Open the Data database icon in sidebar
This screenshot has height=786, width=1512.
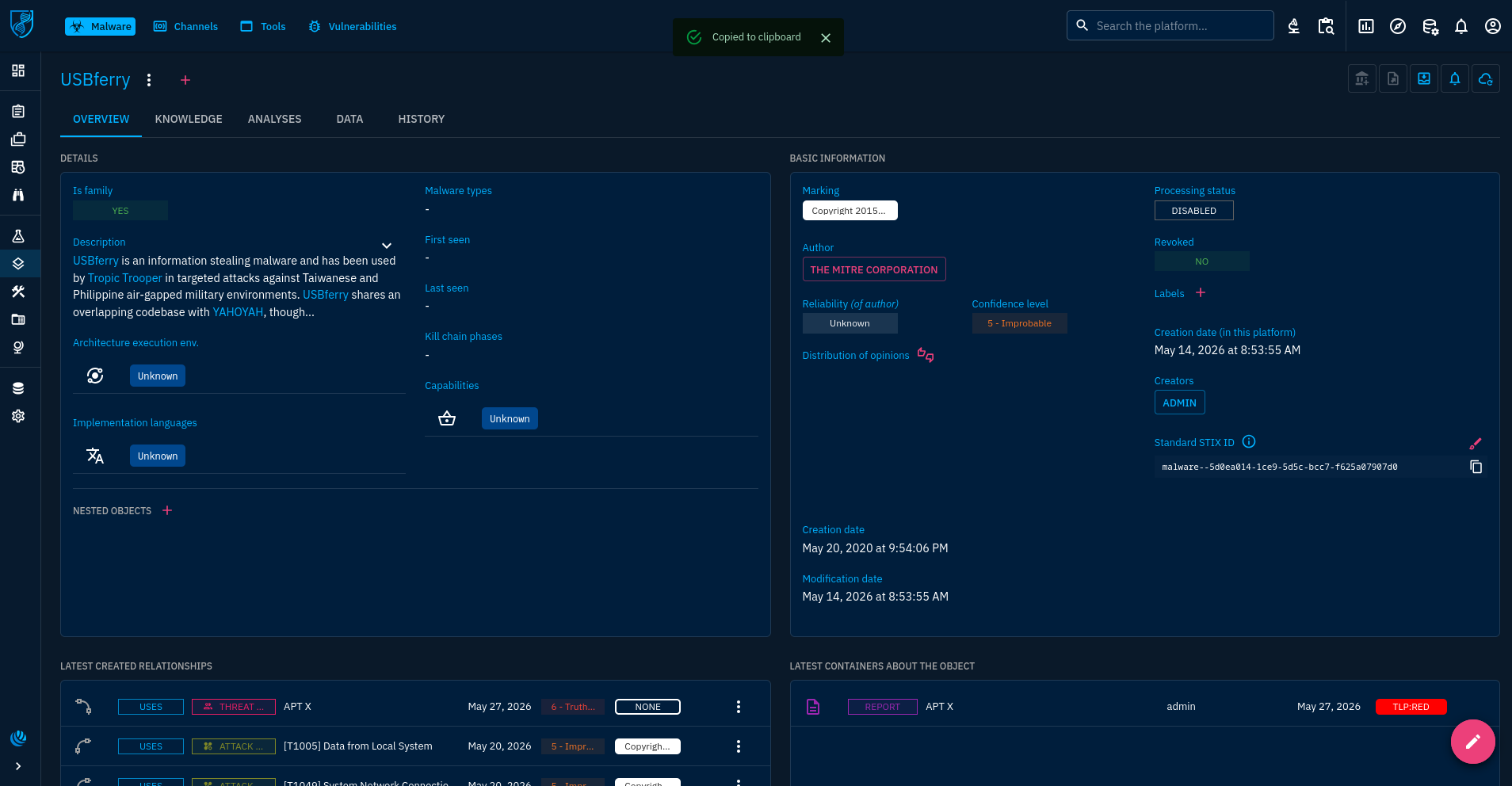pyautogui.click(x=18, y=388)
